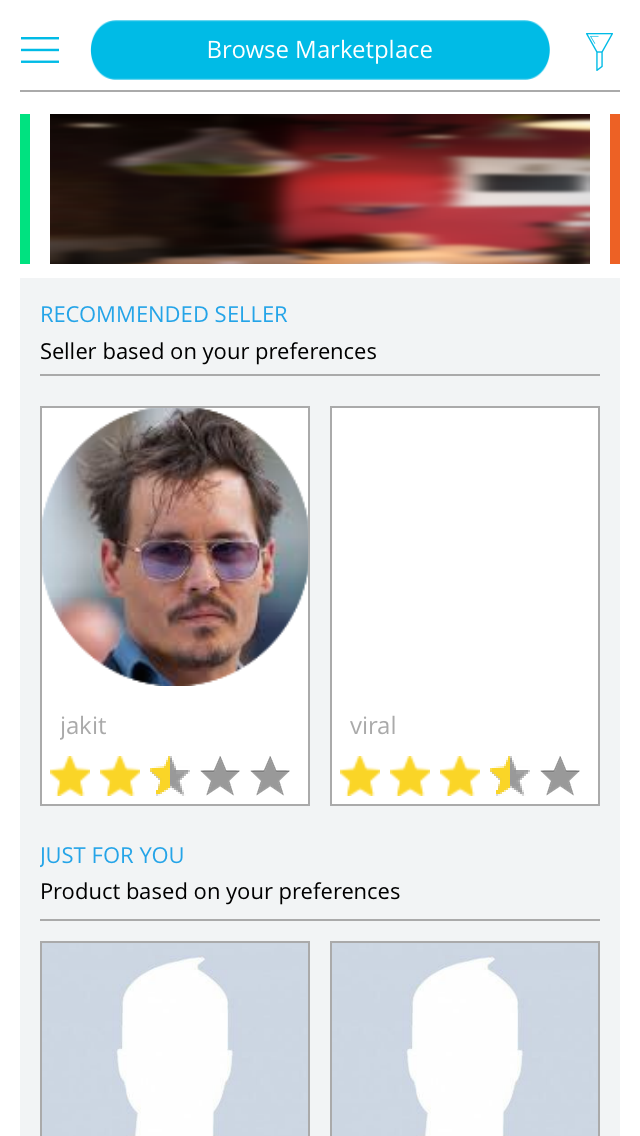This screenshot has height=1136, width=640.
Task: Click the first star under jakit
Action: click(x=70, y=776)
